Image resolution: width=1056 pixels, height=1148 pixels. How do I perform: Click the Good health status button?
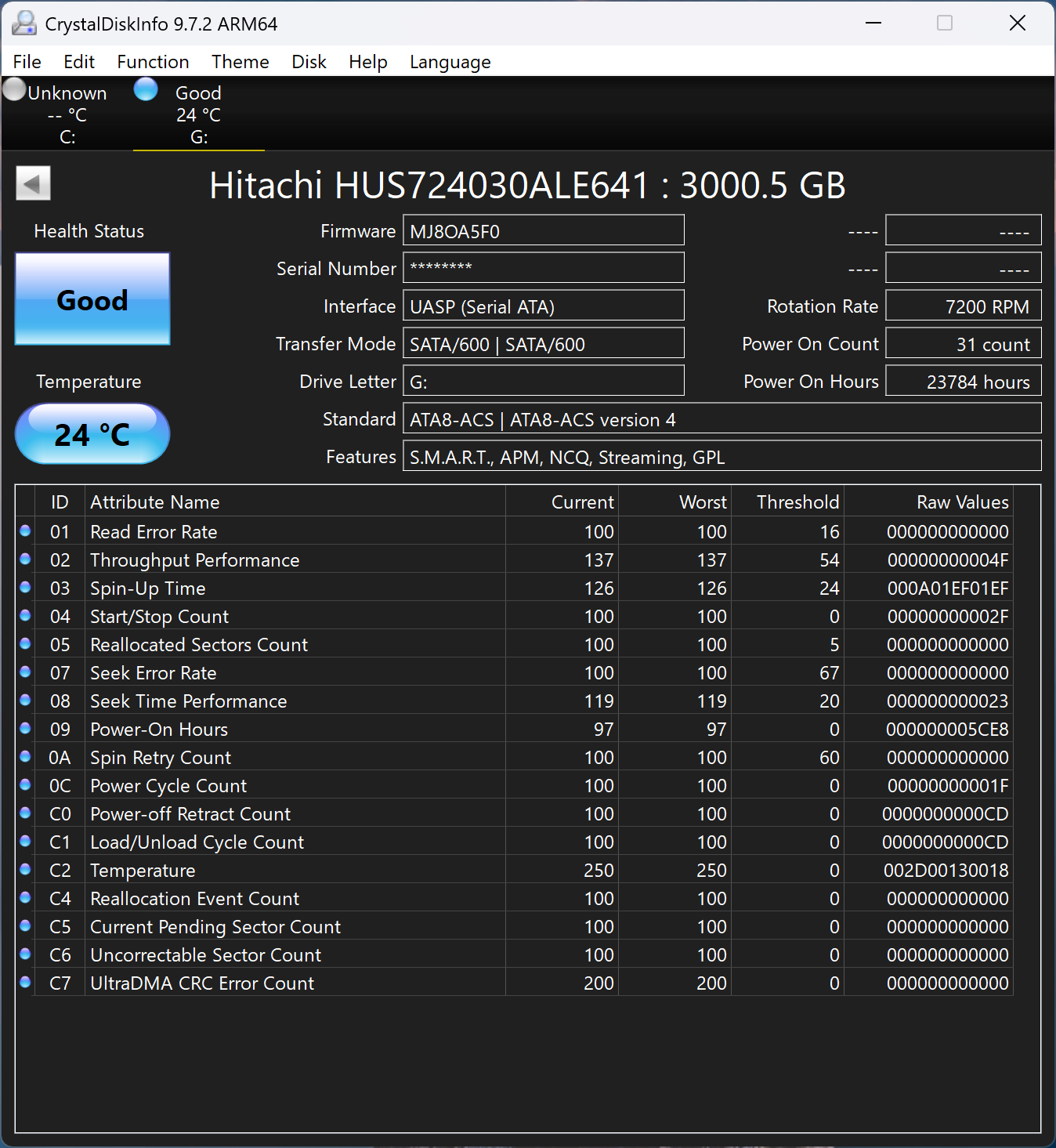coord(92,299)
